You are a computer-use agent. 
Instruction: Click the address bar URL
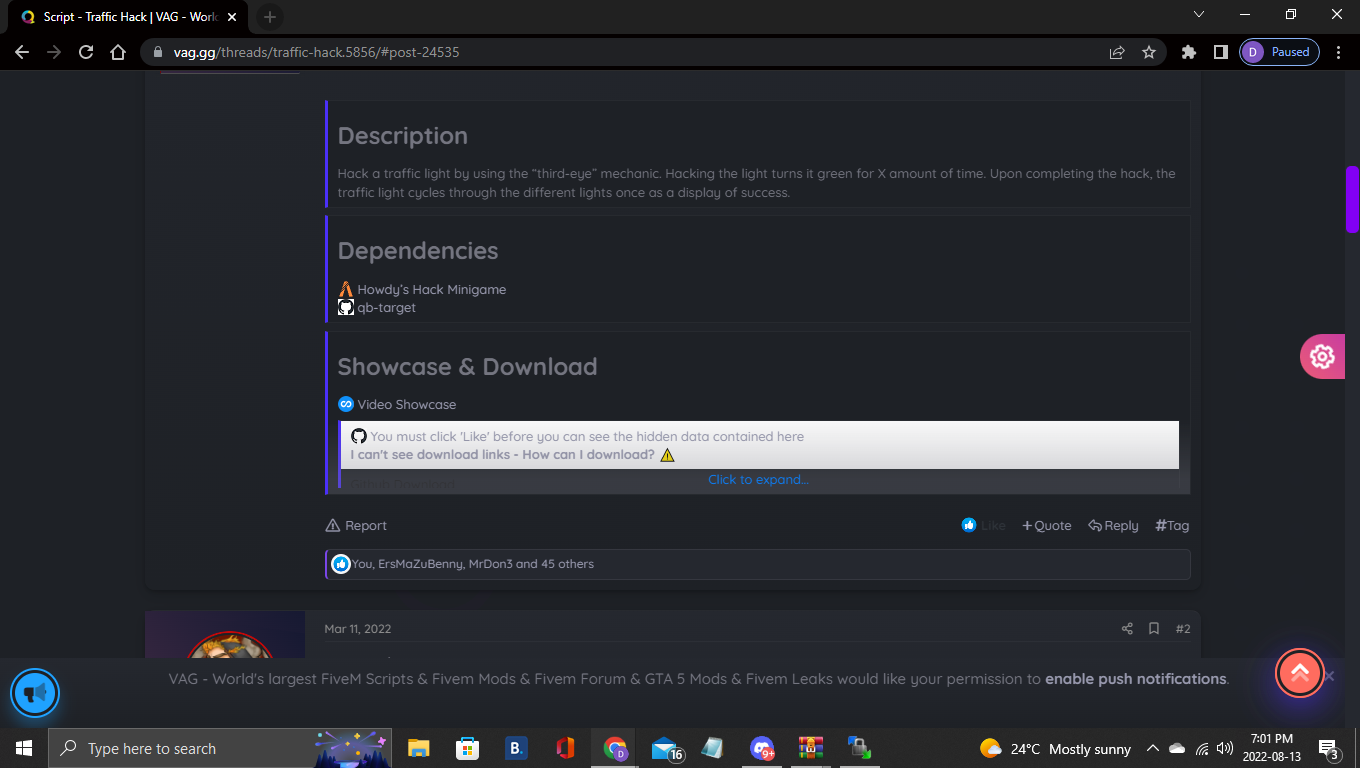[x=316, y=52]
